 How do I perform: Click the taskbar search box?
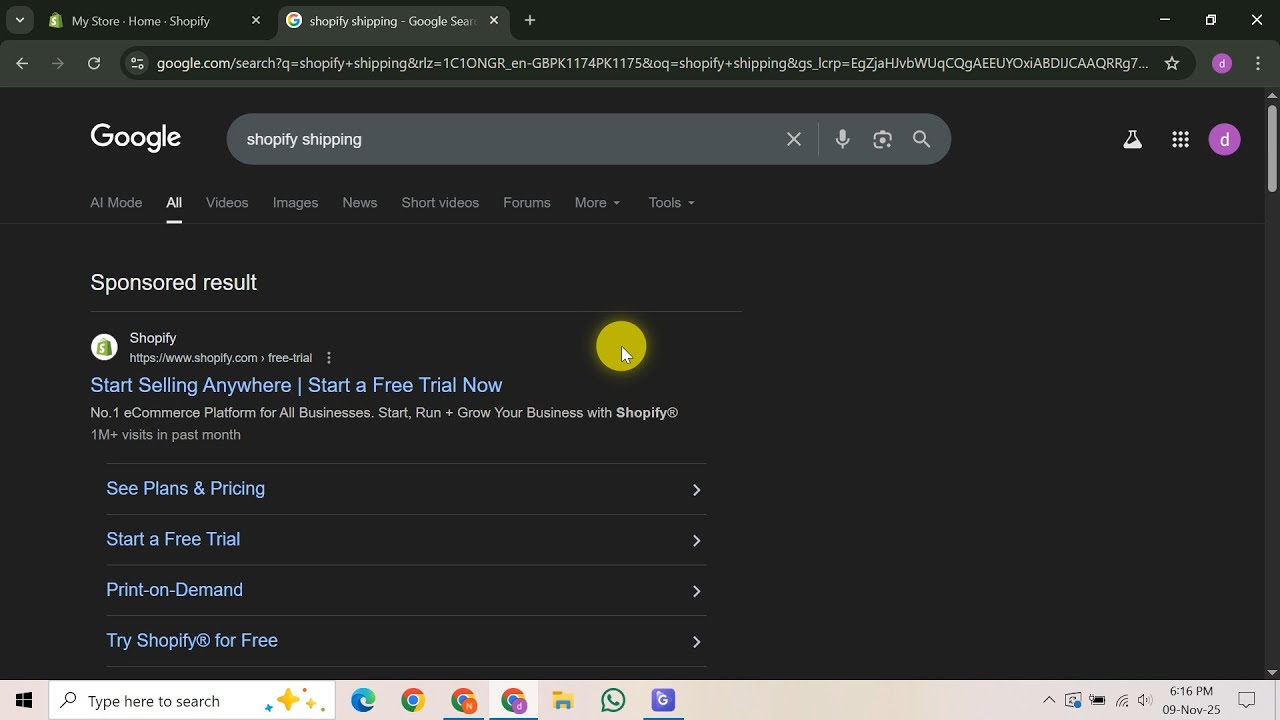click(190, 701)
